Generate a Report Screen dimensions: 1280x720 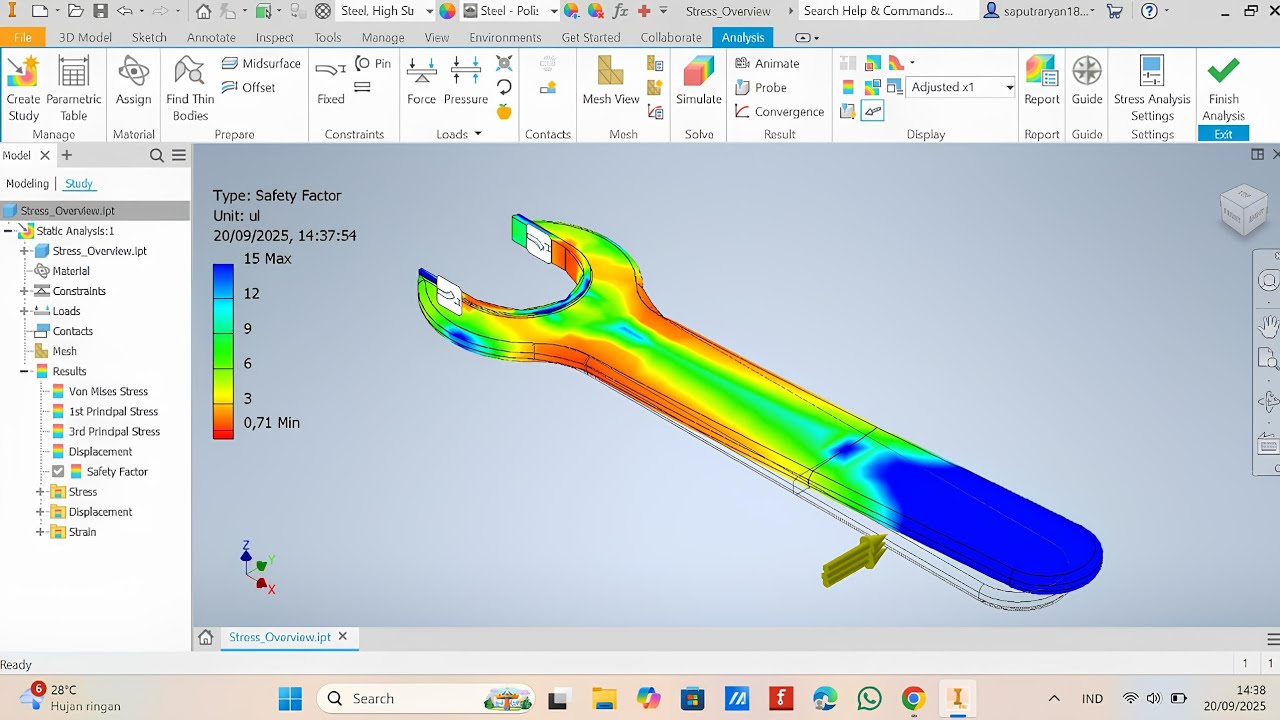(x=1041, y=81)
